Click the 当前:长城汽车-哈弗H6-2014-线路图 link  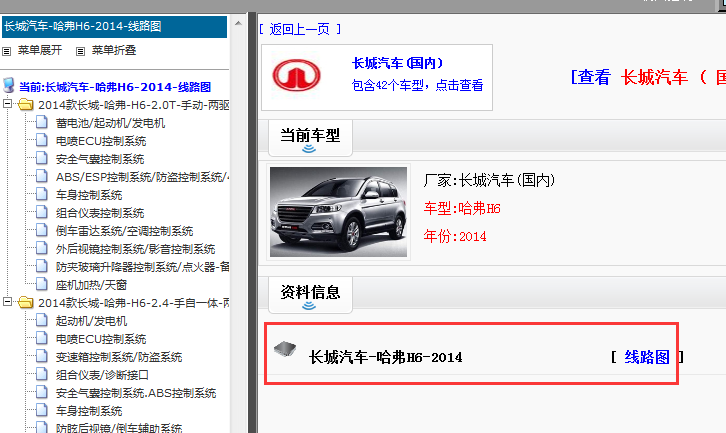tap(115, 87)
